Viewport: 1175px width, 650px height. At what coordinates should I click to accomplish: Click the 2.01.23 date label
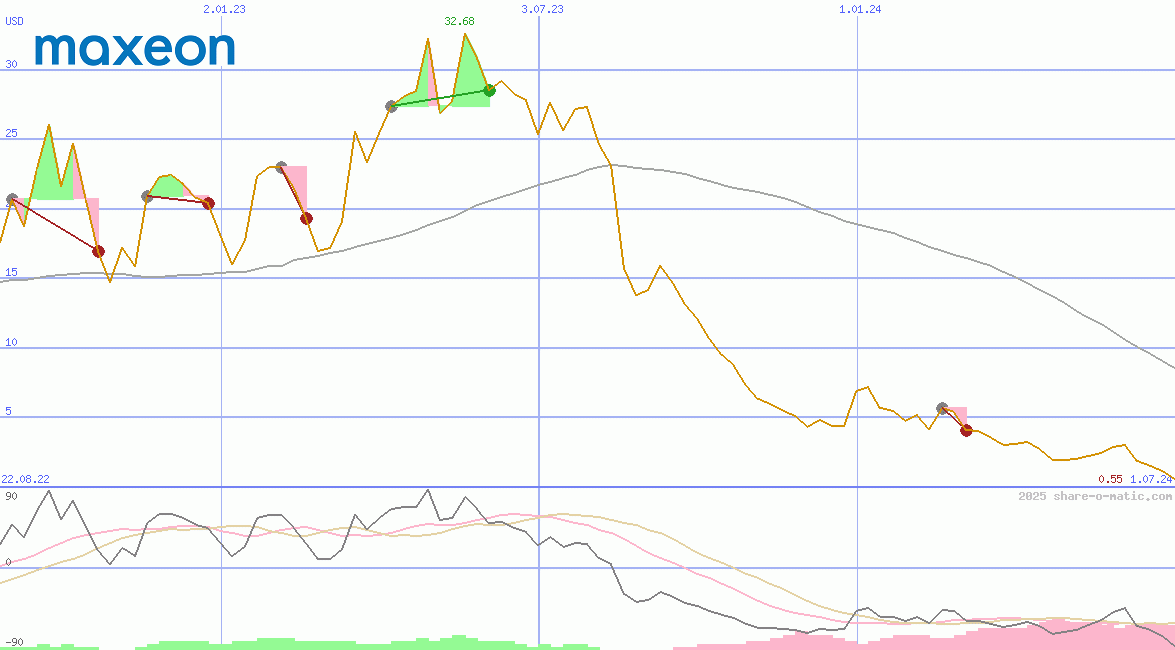224,9
